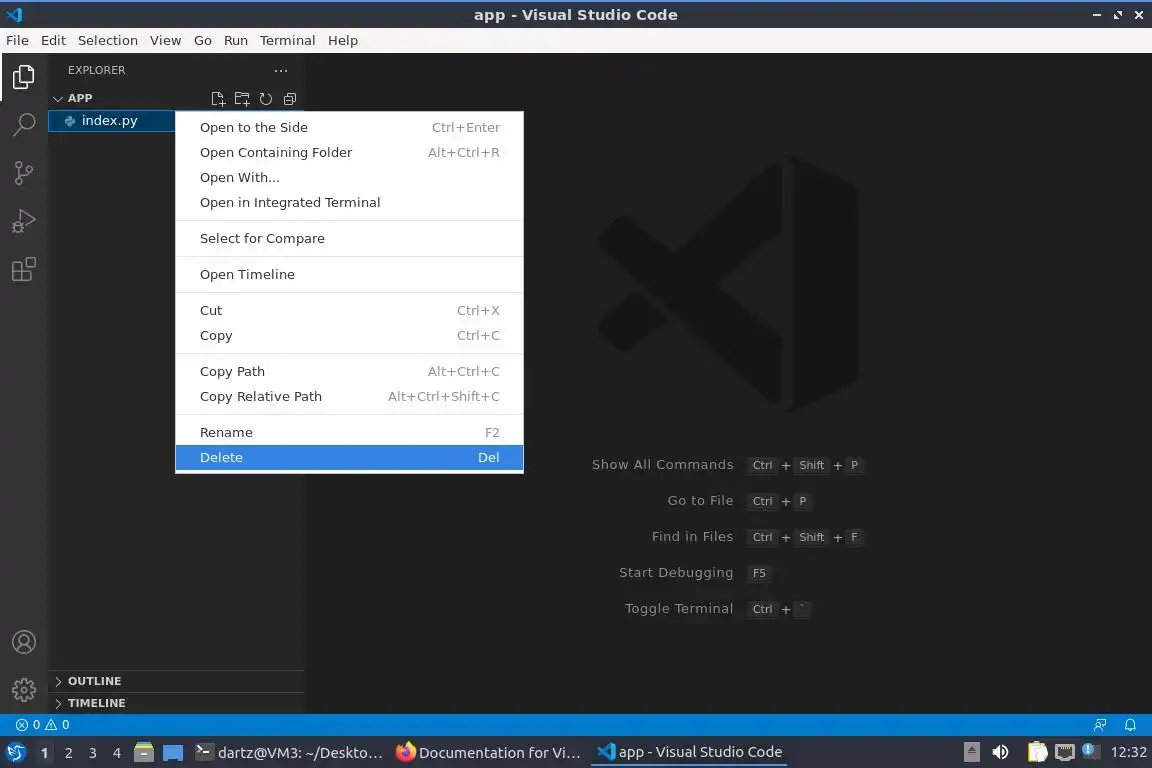Choose Copy from context menu

[x=350, y=335]
